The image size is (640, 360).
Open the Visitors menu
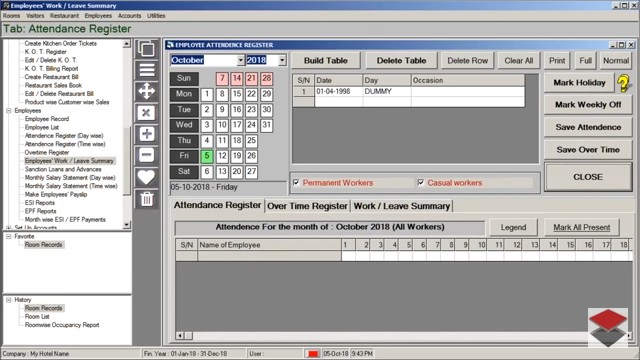pos(35,16)
